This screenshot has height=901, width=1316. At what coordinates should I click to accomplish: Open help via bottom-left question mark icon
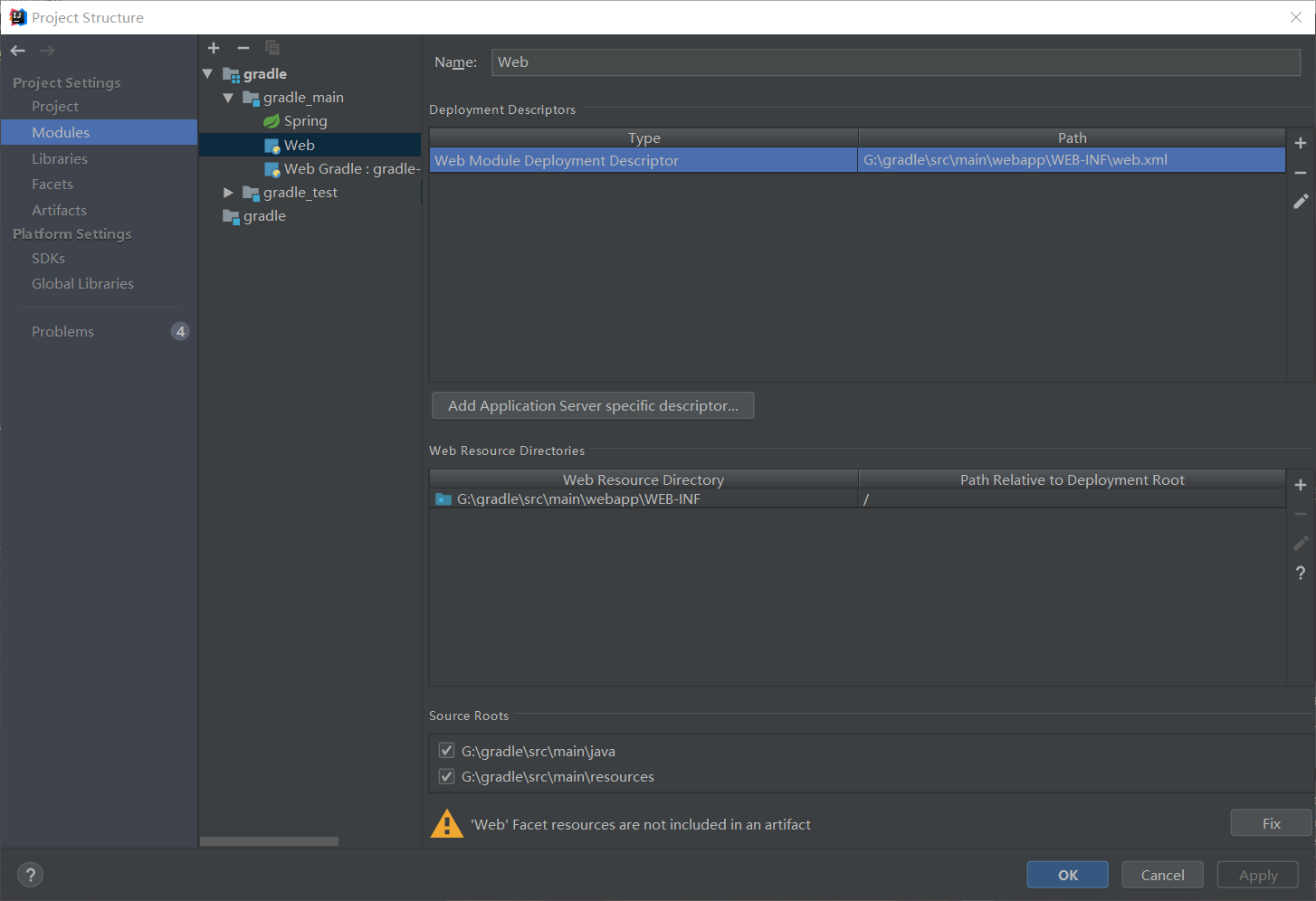[30, 875]
